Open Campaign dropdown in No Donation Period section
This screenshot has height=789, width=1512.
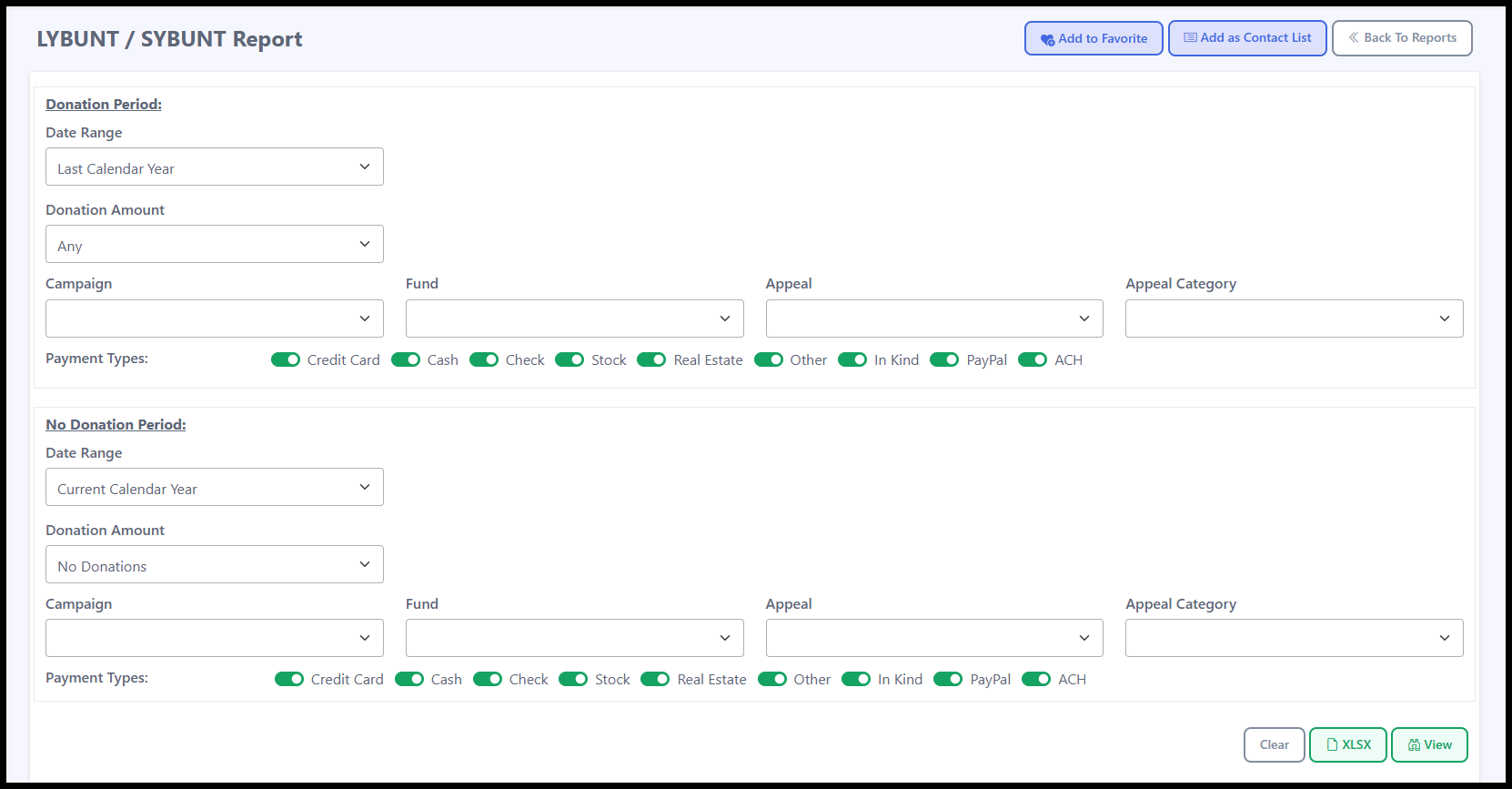(x=215, y=638)
